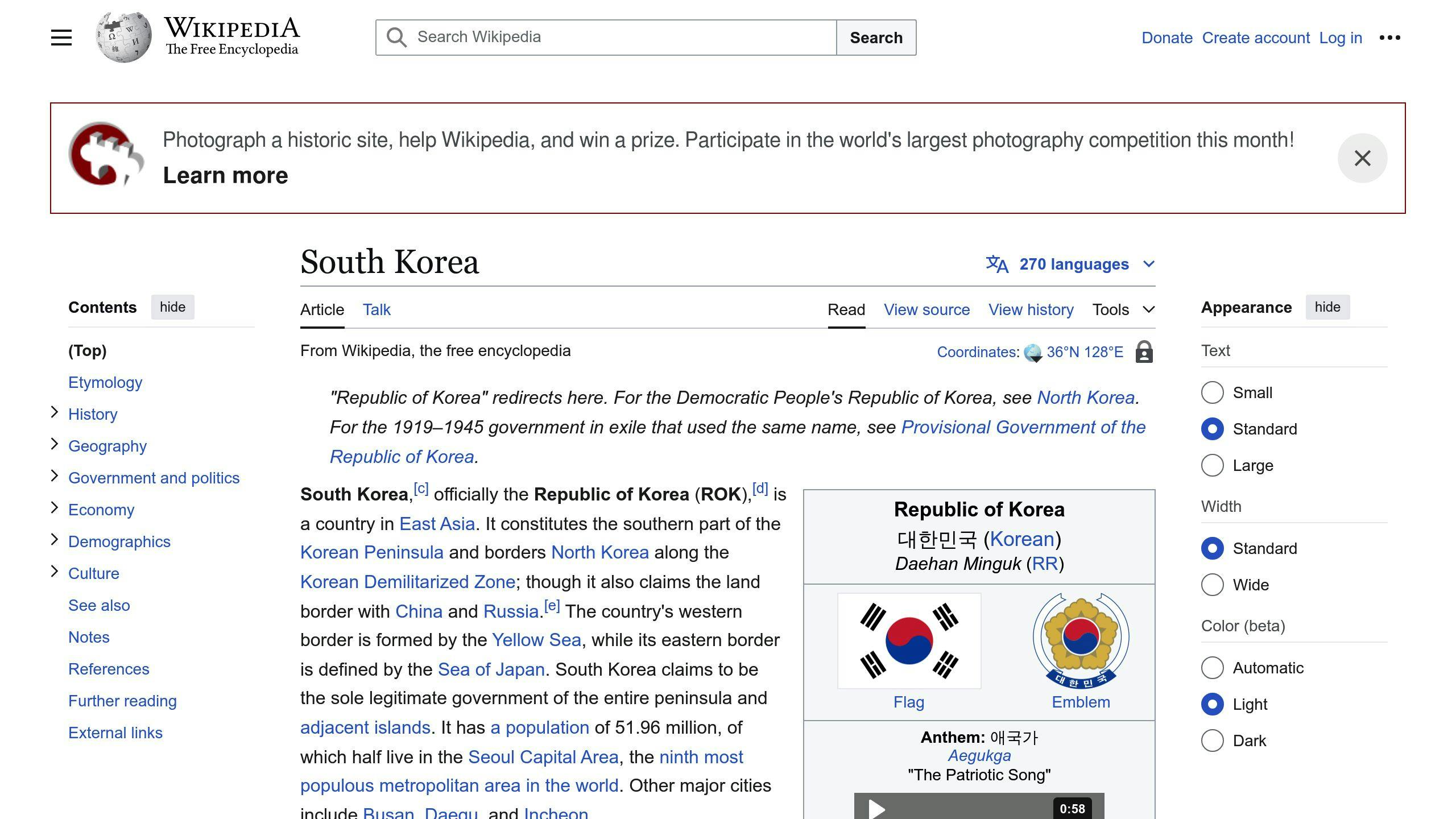Screen dimensions: 1456x819
Task: Click the language translation icon
Action: (997, 264)
